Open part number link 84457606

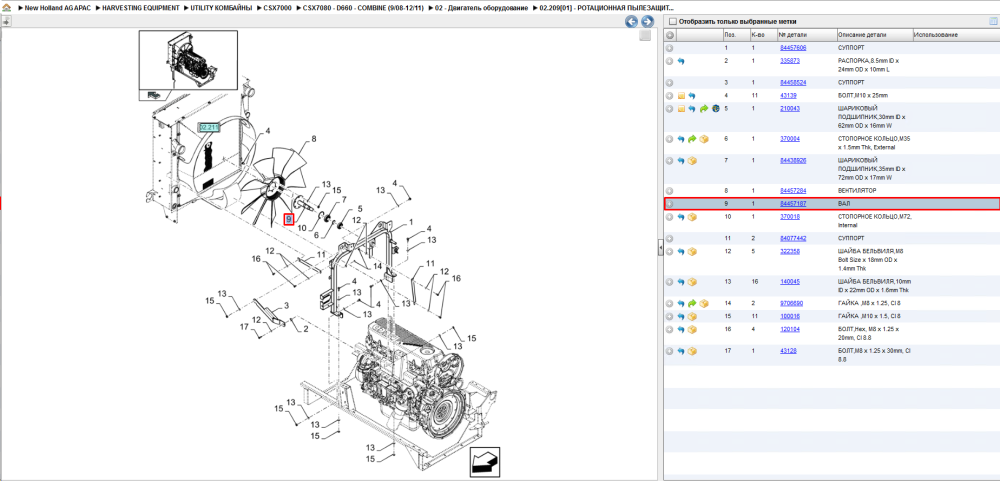click(x=793, y=48)
